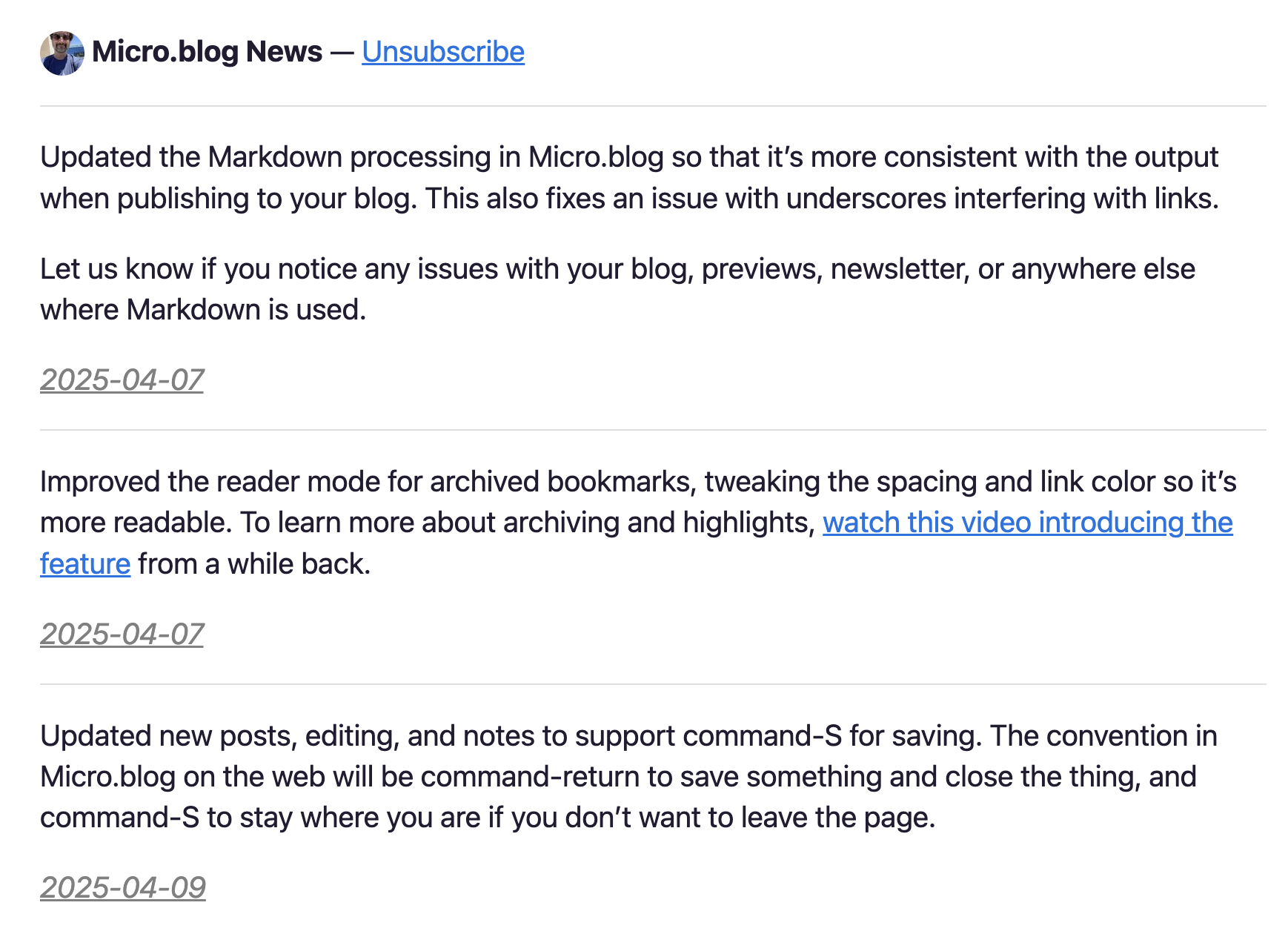Click the words "where Markdown is used"

(x=203, y=310)
